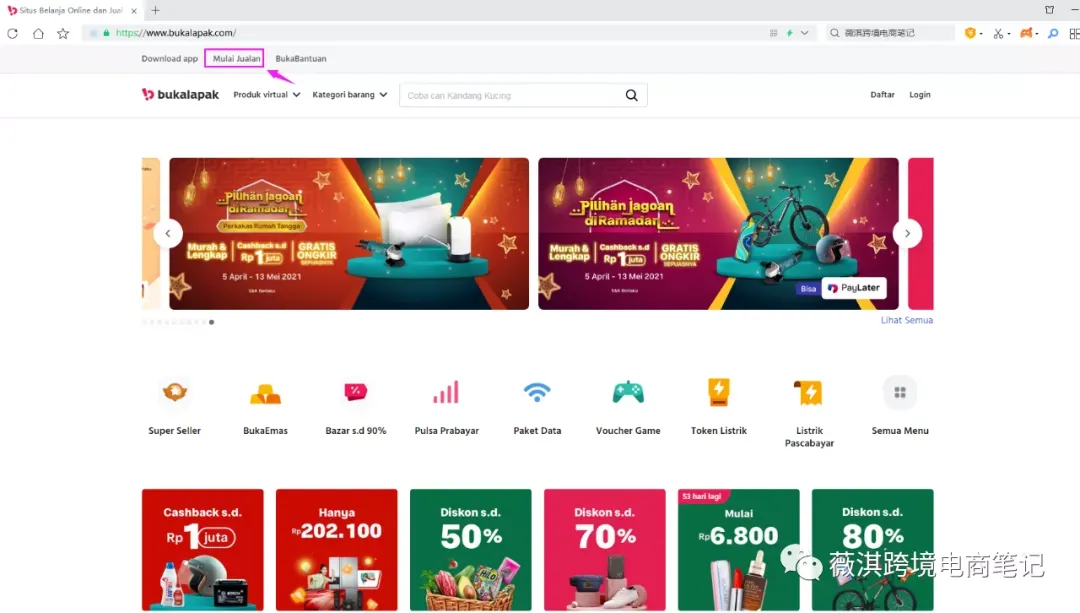Open the PayLater Ramadan bicycle banner

click(718, 233)
